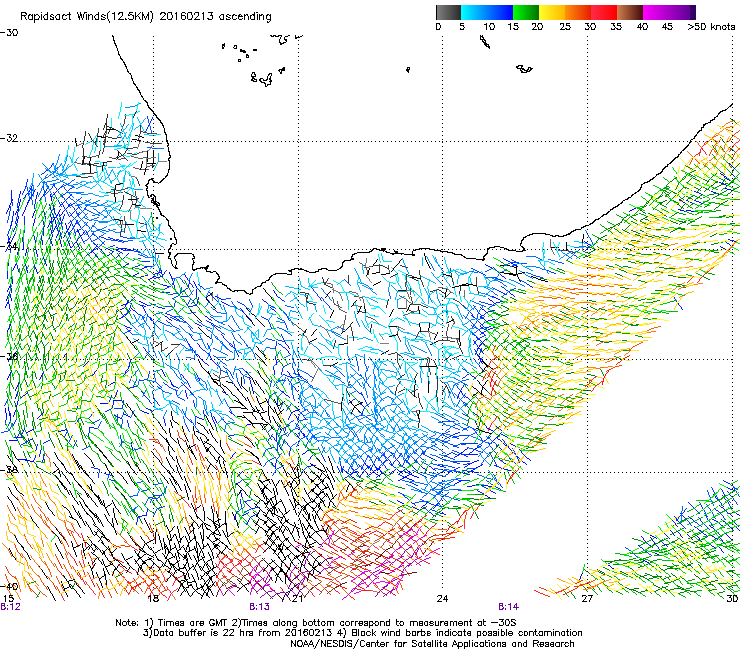Click the title text 'Rapidscat Winds(12.5KM) 20160213 ascending'
The height and width of the screenshot is (650, 740).
pyautogui.click(x=146, y=17)
